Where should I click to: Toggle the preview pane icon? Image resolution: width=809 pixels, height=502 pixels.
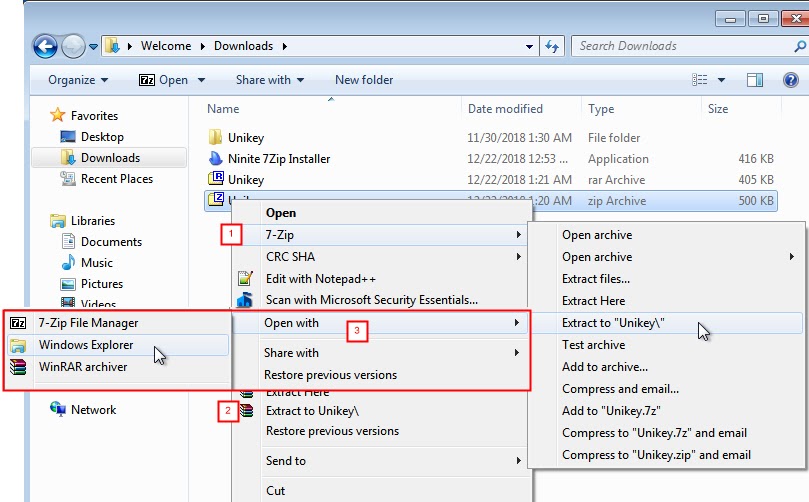(755, 80)
